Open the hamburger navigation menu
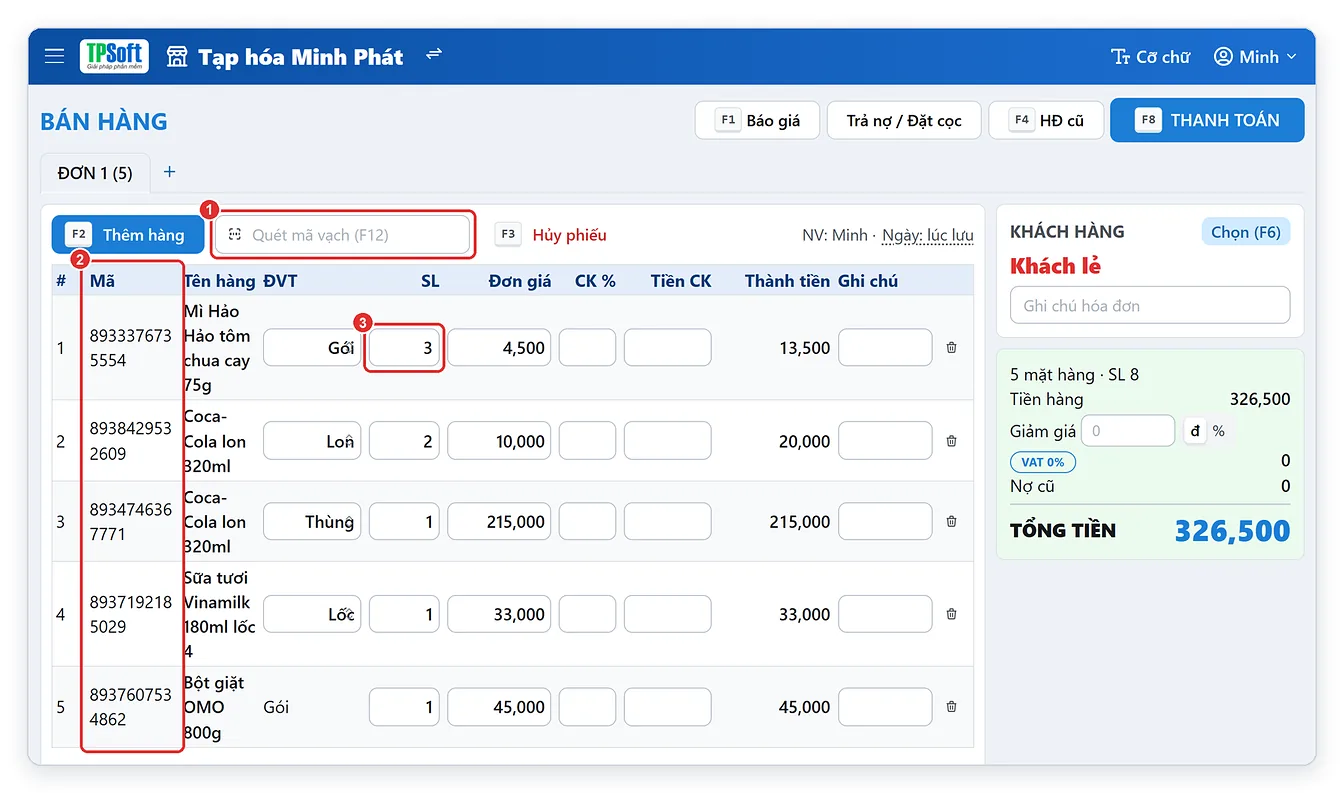Screen dimensions: 1344x793 click(54, 56)
